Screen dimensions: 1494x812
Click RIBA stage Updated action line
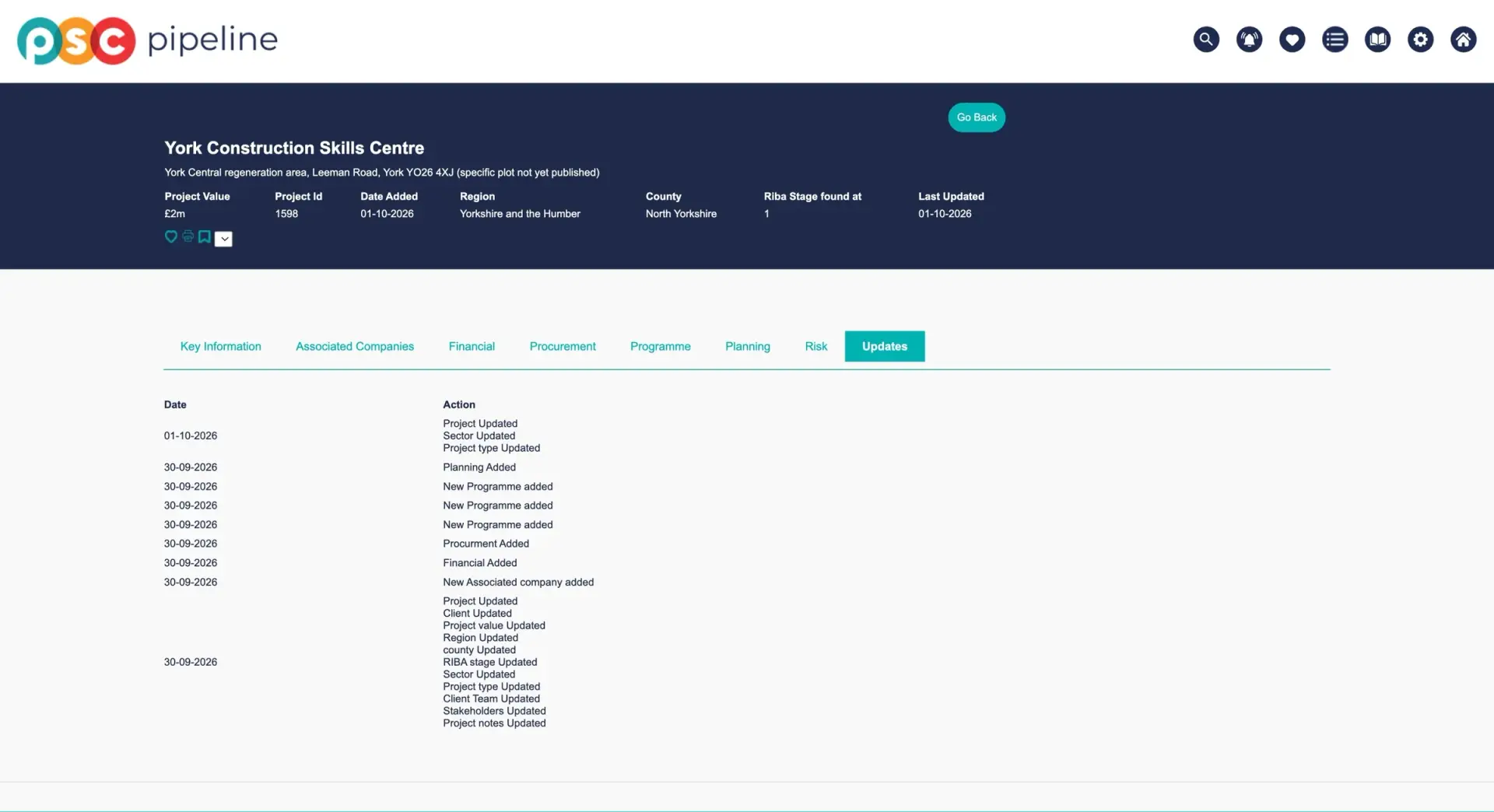[x=490, y=662]
